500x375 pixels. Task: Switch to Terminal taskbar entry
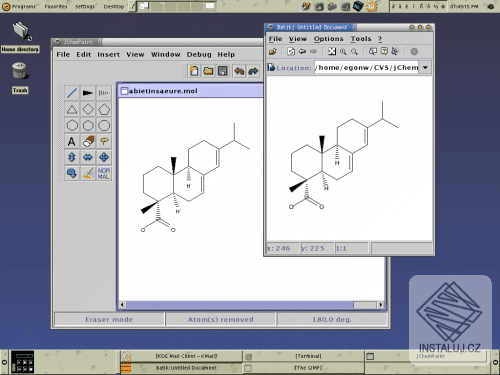304,356
